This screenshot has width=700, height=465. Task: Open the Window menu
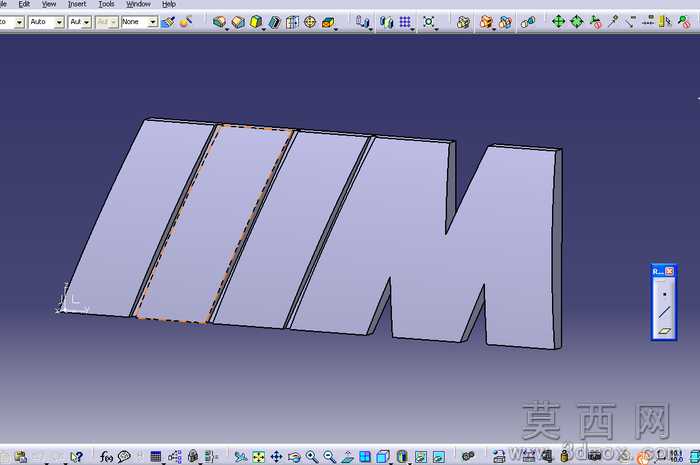pyautogui.click(x=138, y=4)
